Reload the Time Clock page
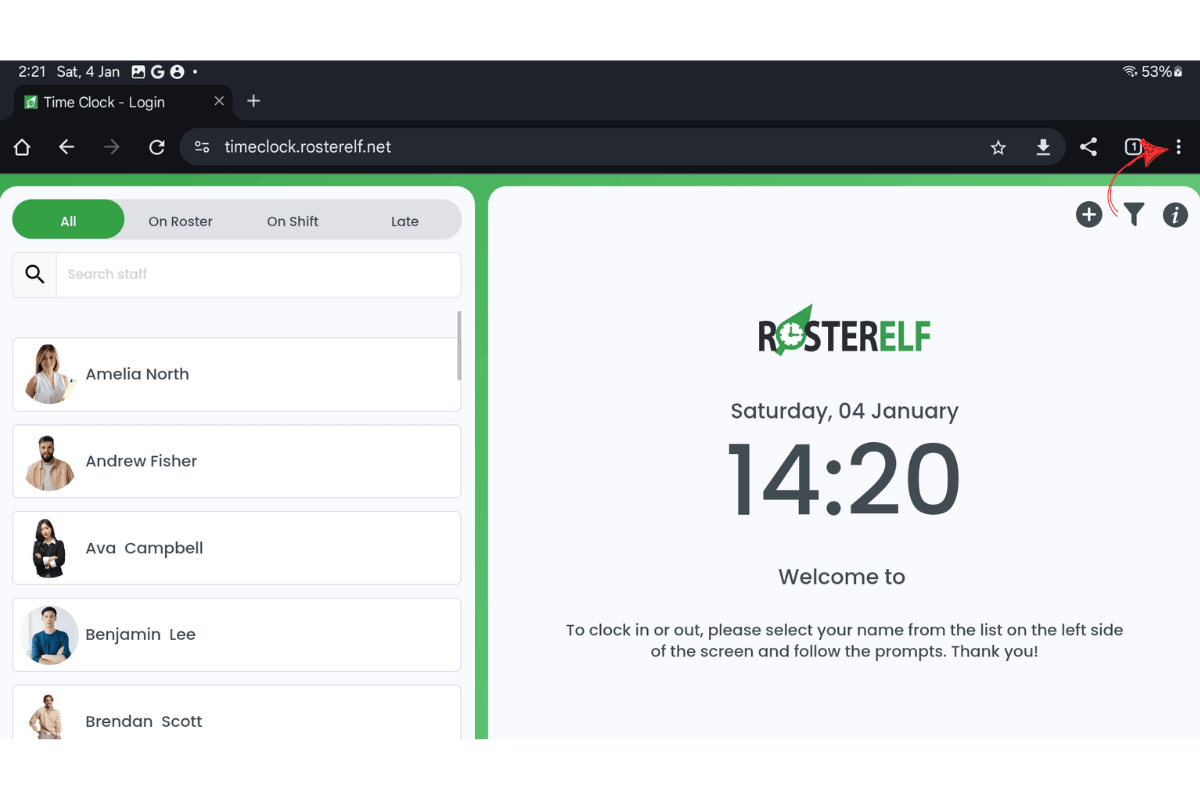 156,146
